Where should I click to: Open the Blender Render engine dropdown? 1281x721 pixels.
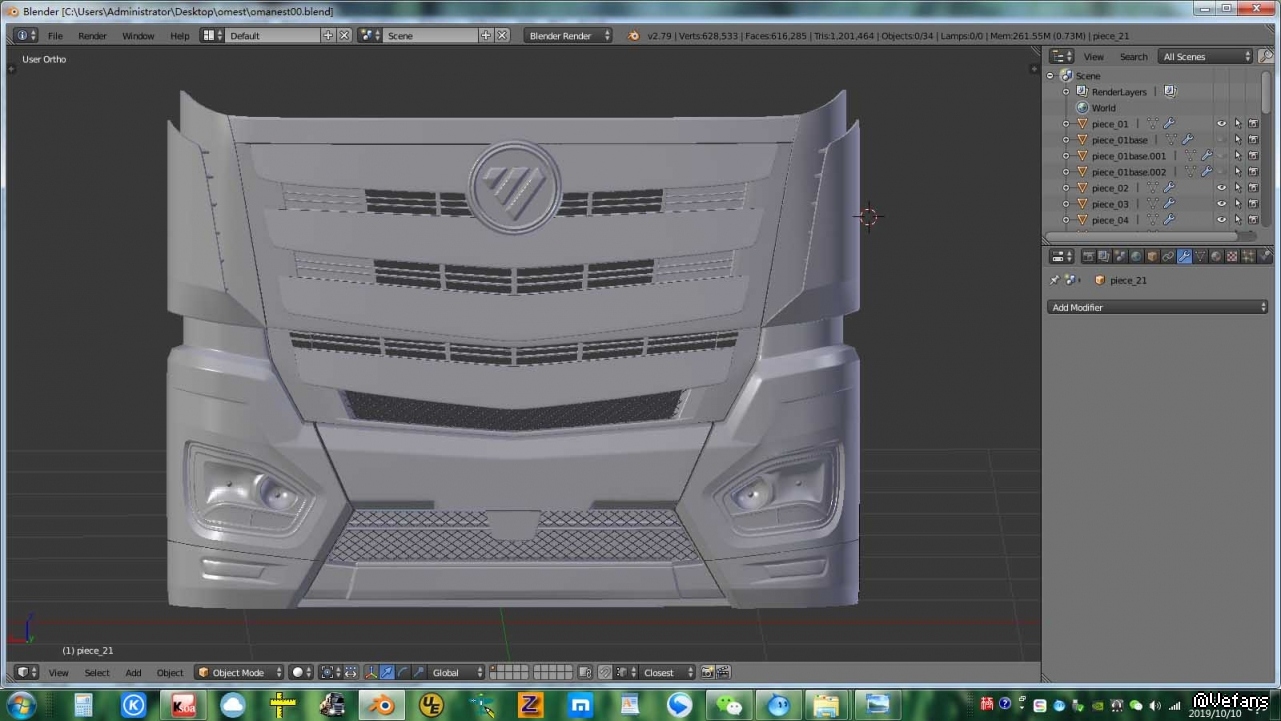(568, 36)
